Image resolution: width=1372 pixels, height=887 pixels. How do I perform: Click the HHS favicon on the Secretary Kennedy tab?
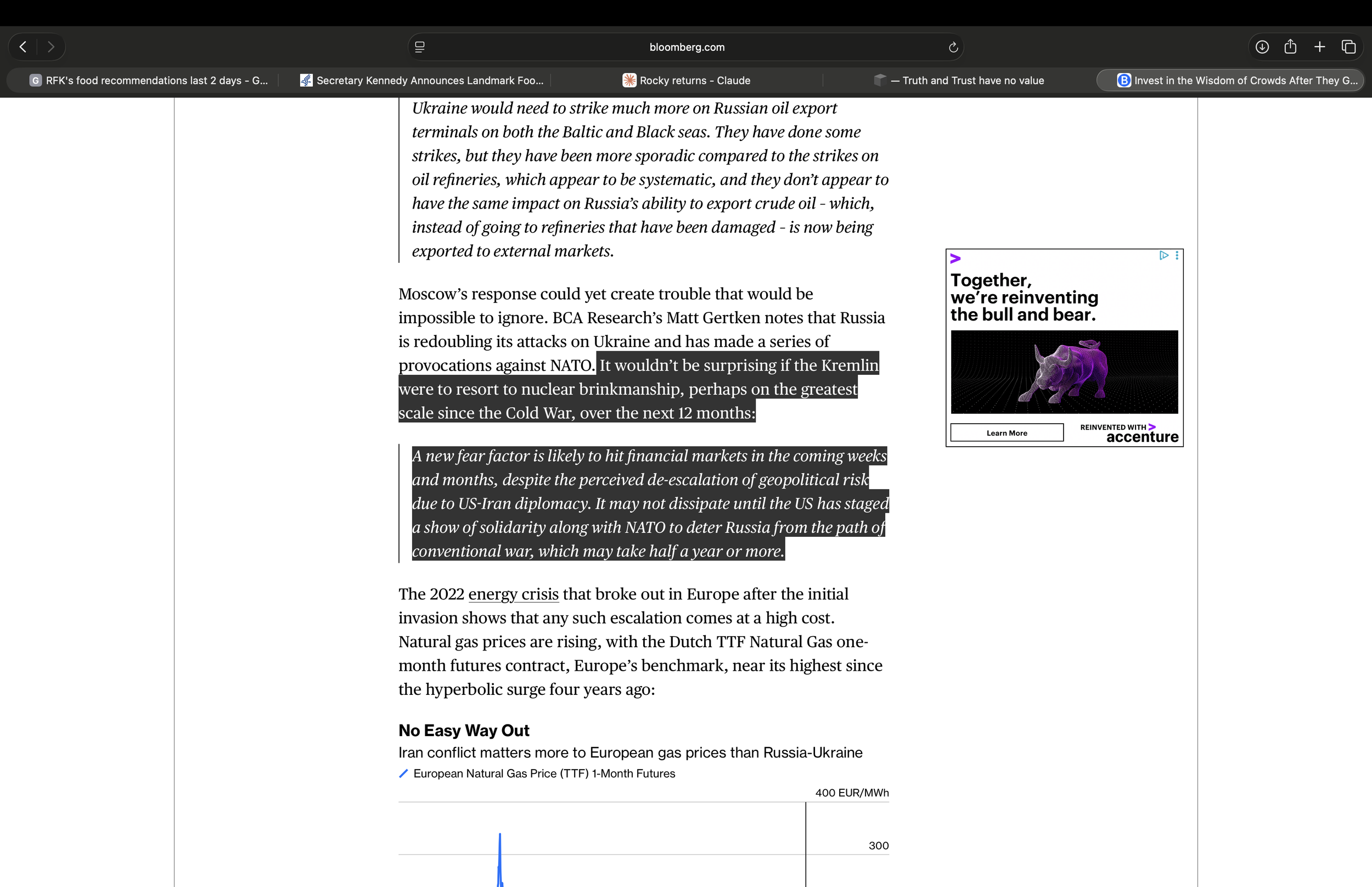click(306, 80)
